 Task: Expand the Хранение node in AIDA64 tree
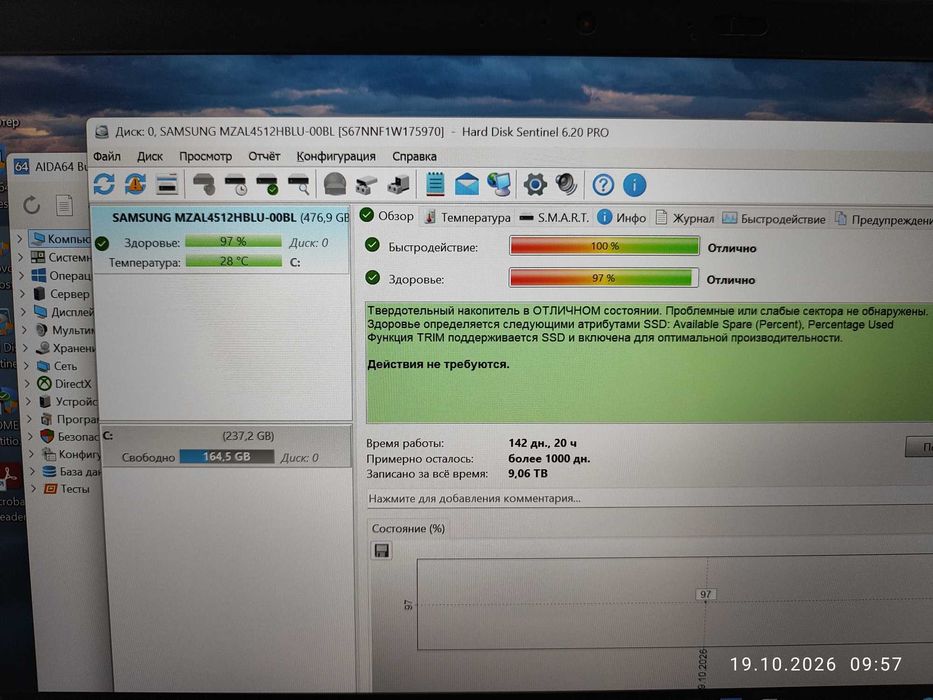coord(26,348)
